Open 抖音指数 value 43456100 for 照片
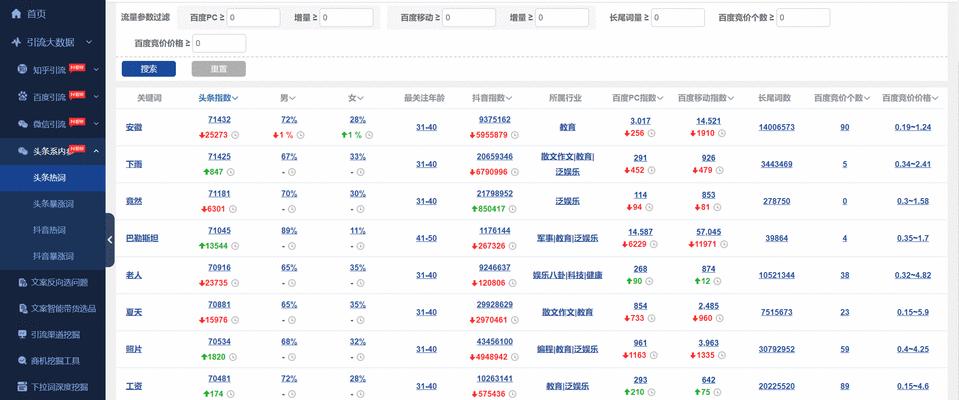Viewport: 959px width, 400px height. (x=495, y=341)
